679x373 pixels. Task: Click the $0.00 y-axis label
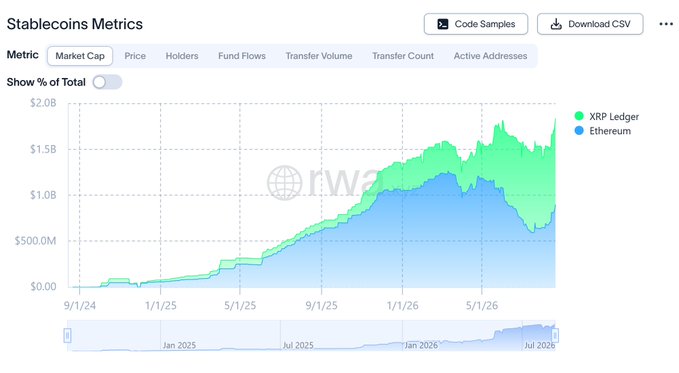(43, 286)
